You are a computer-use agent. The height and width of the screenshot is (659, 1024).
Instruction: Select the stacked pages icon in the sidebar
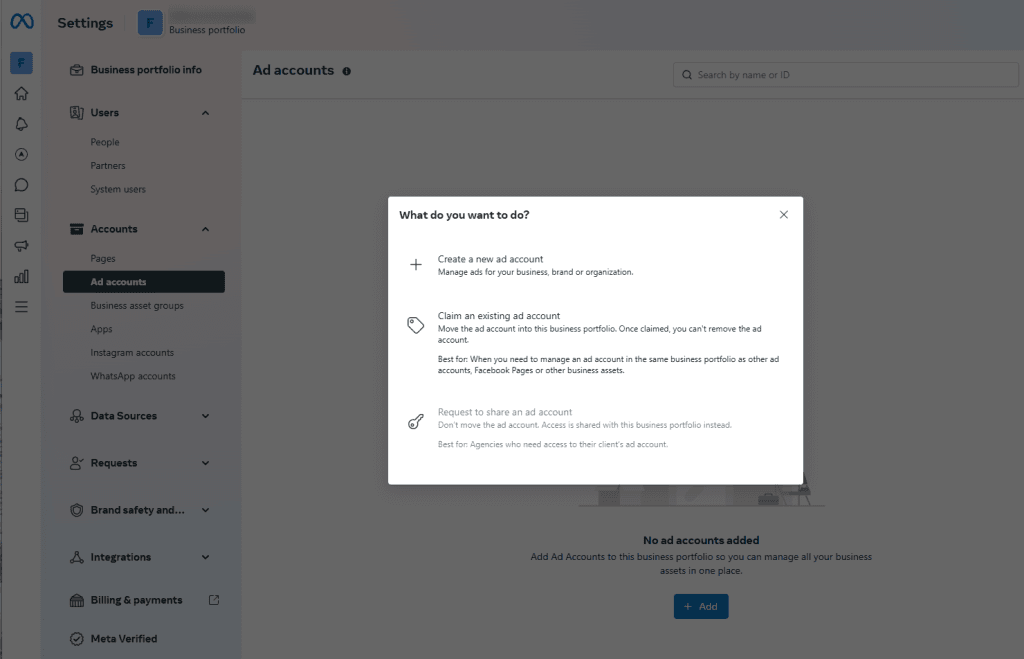20,215
